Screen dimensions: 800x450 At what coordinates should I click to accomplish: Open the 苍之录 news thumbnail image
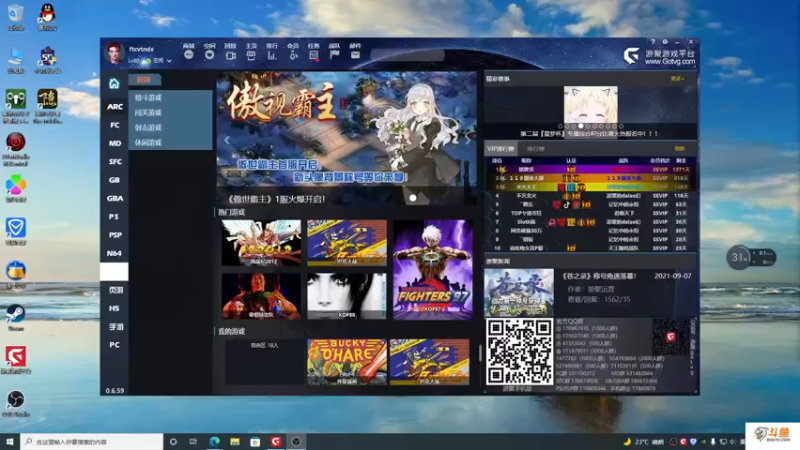(519, 293)
